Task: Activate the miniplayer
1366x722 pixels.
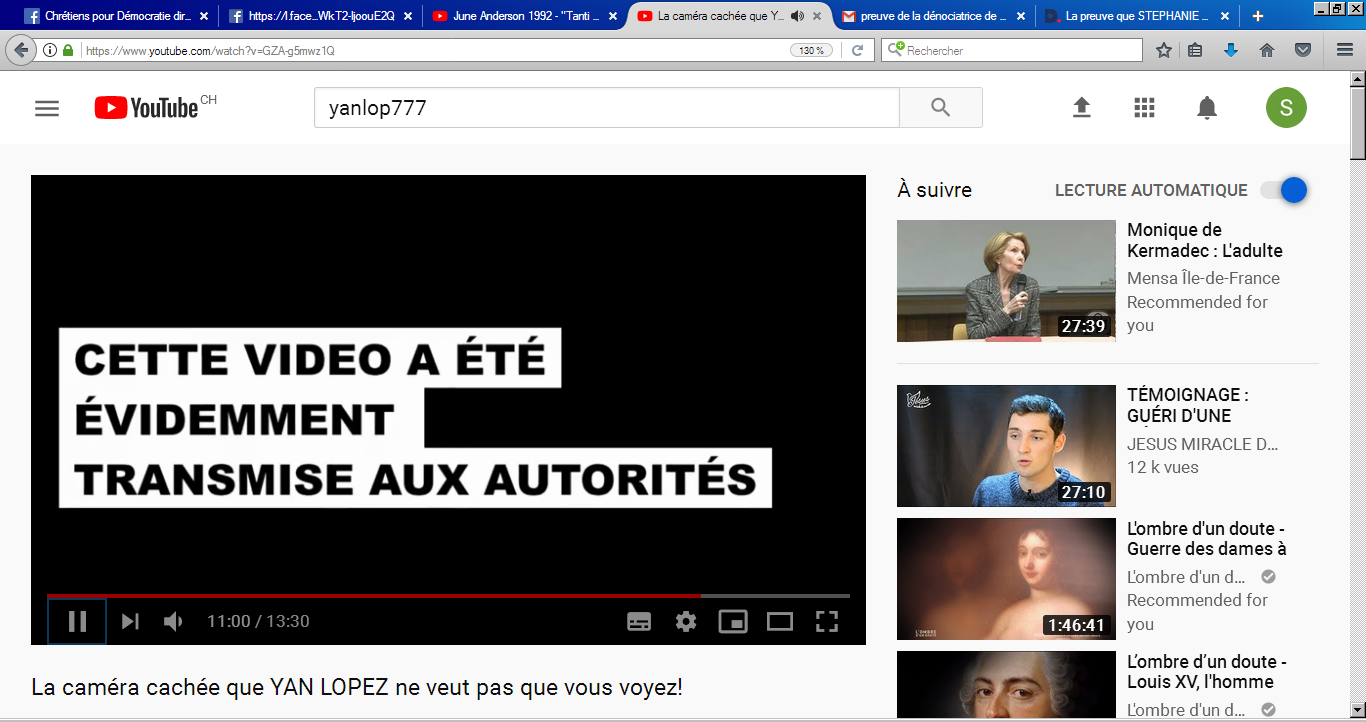Action: tap(733, 621)
